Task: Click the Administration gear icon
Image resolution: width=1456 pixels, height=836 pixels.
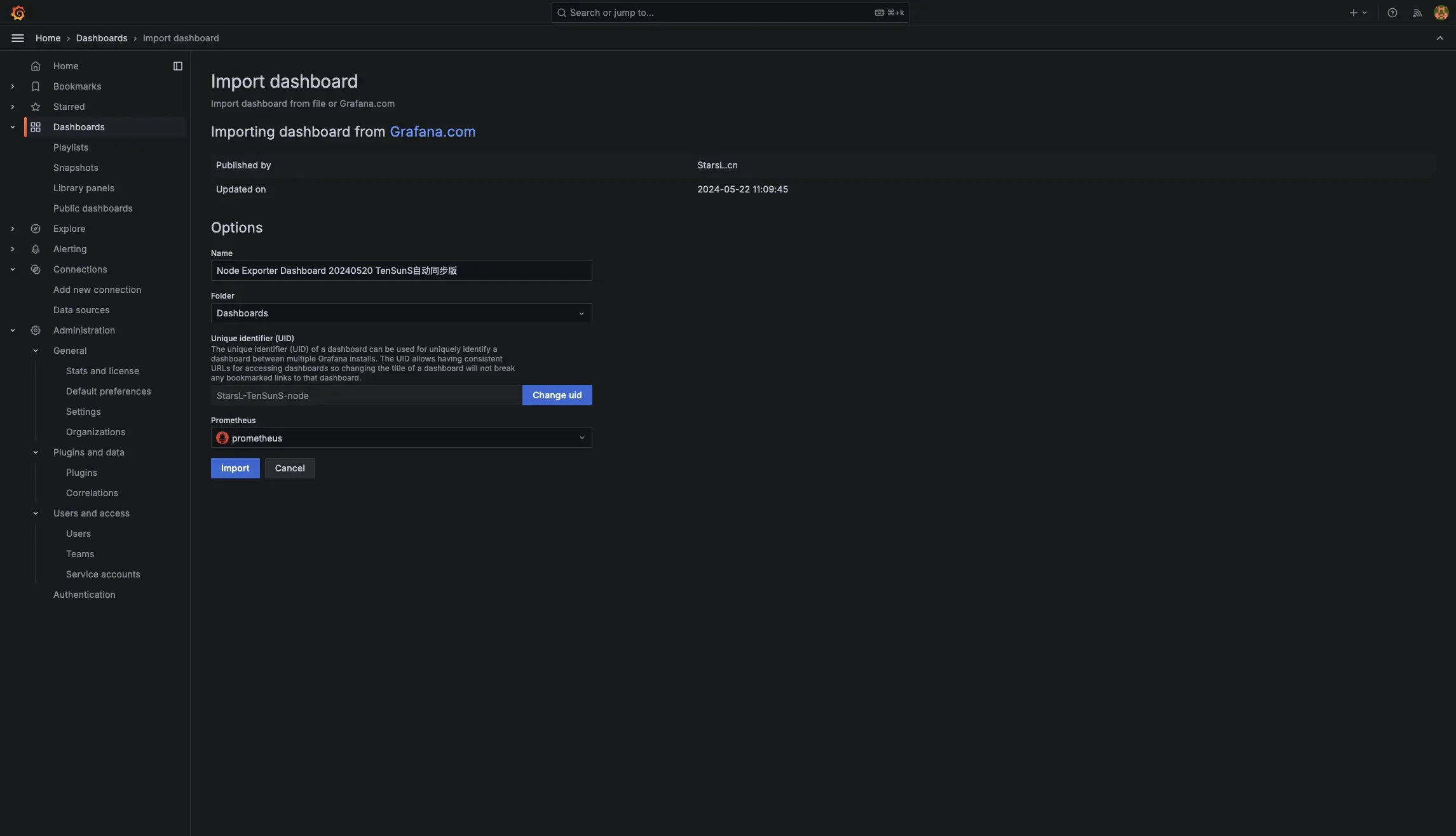Action: pyautogui.click(x=36, y=330)
